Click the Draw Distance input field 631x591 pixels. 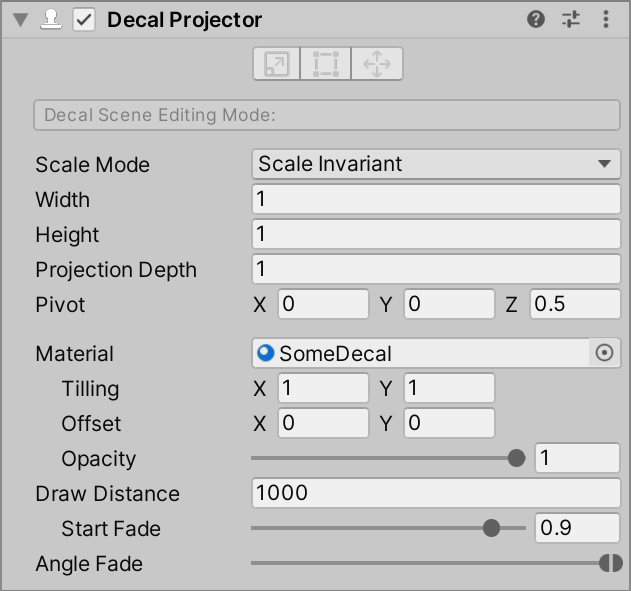436,493
